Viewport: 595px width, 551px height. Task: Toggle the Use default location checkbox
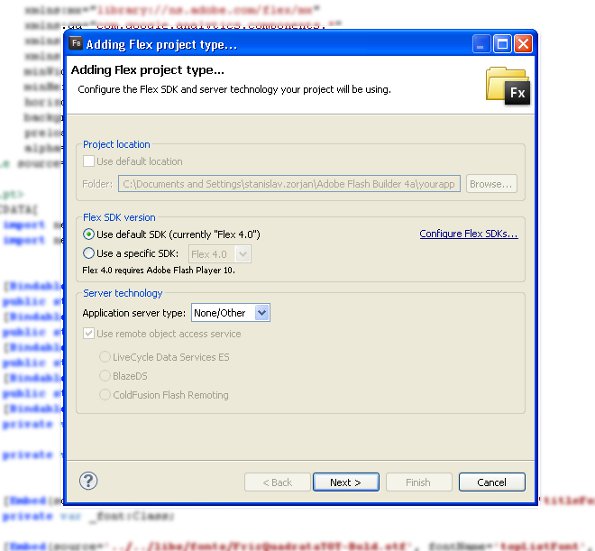(x=89, y=161)
